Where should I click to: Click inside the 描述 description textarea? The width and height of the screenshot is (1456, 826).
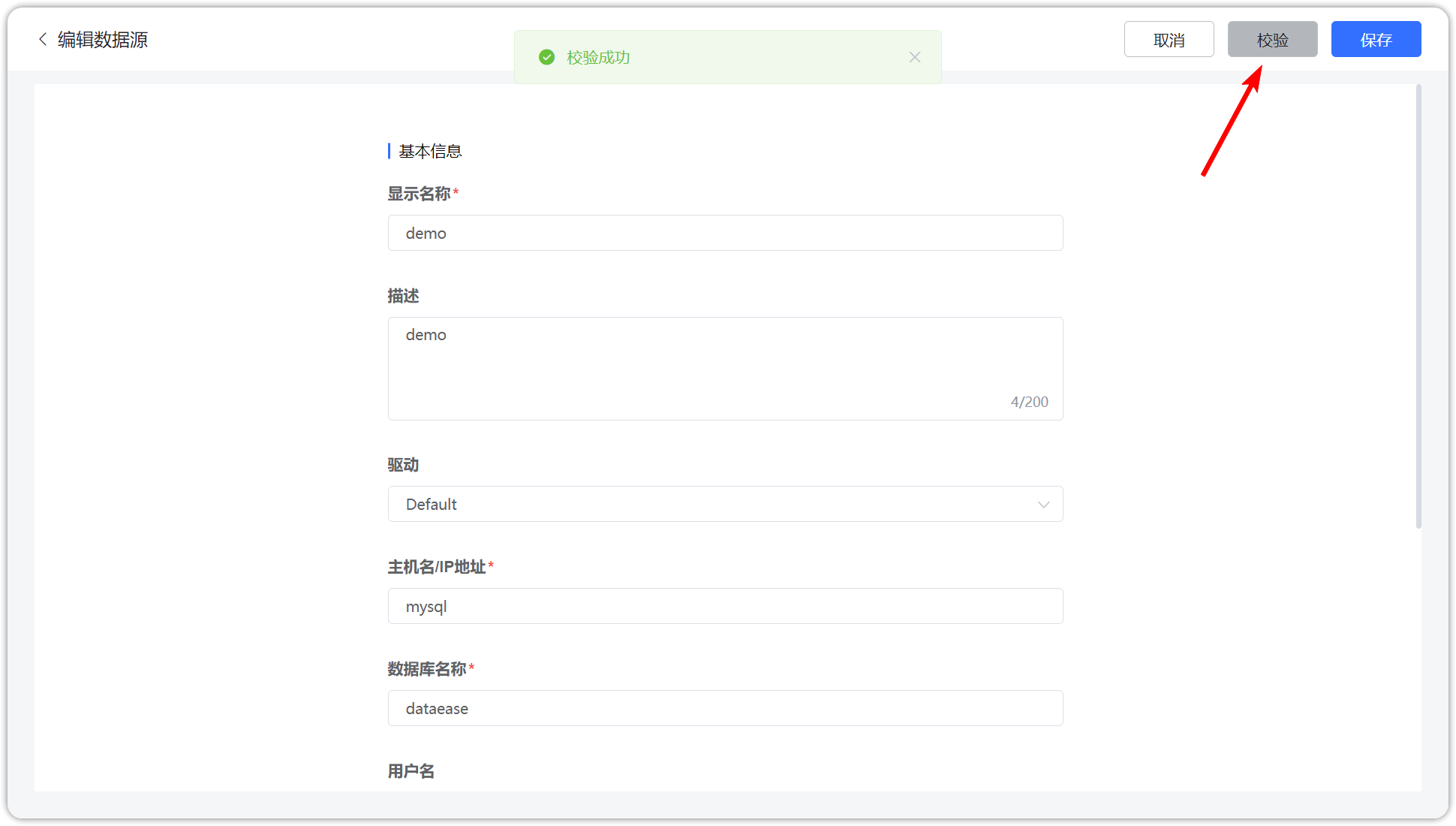click(725, 368)
